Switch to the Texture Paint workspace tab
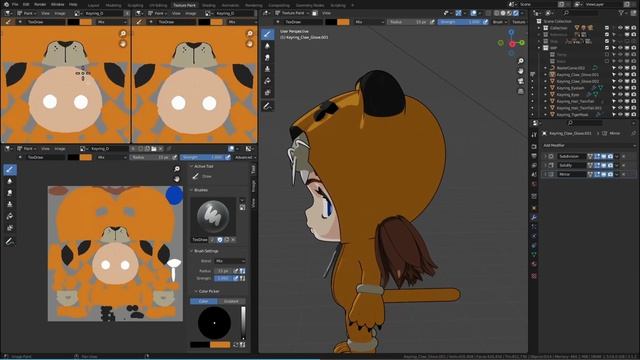 pos(184,5)
